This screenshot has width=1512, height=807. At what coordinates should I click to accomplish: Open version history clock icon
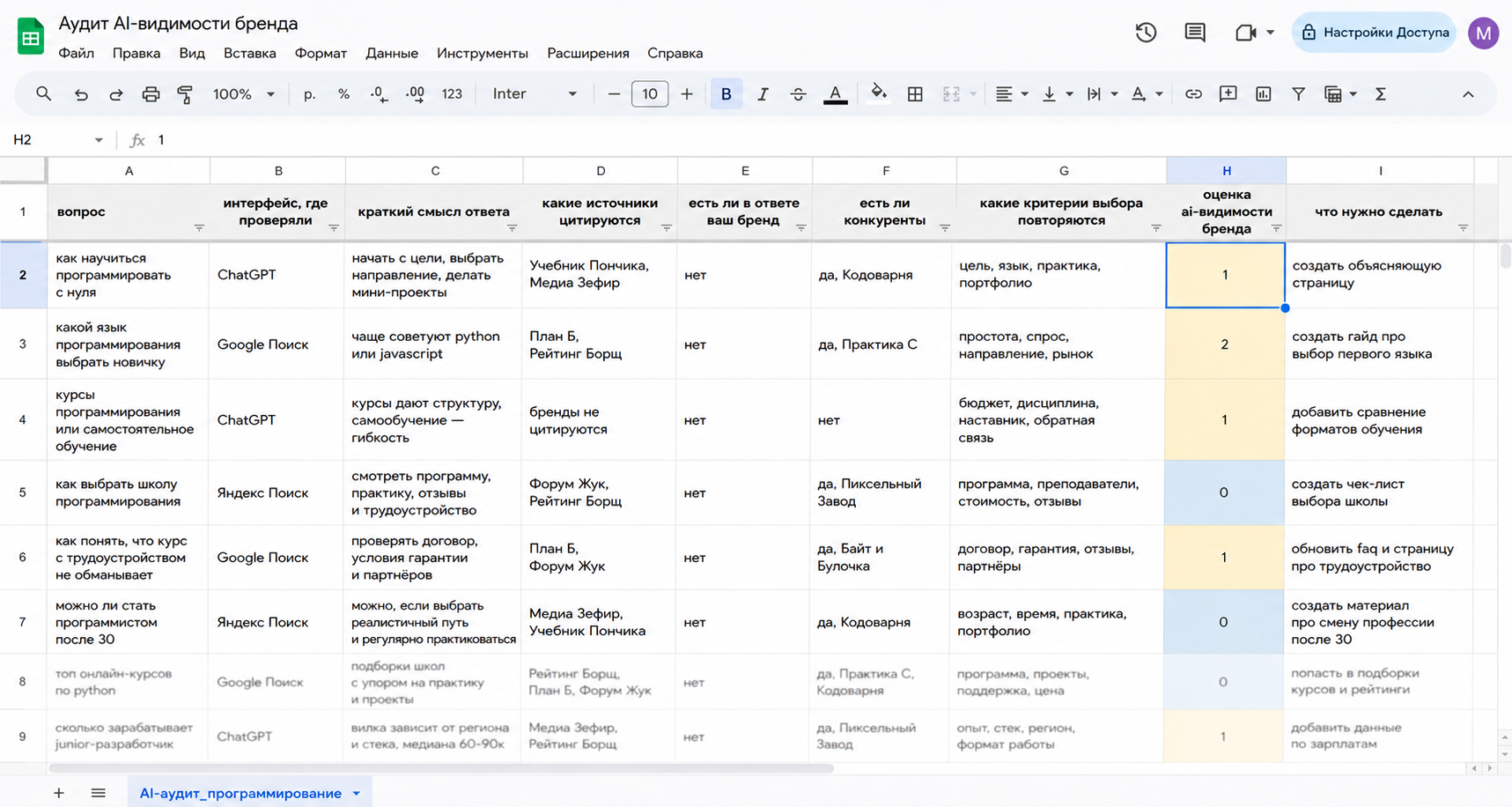click(1146, 33)
